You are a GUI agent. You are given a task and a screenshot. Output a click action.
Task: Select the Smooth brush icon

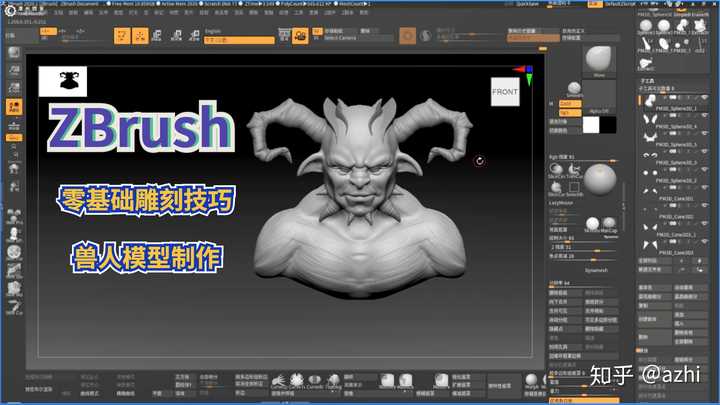tap(574, 89)
